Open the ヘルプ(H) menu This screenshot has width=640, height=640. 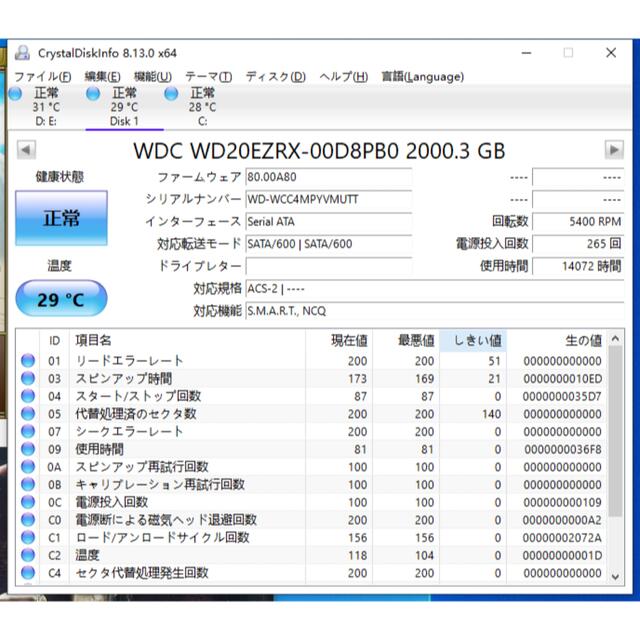click(344, 77)
